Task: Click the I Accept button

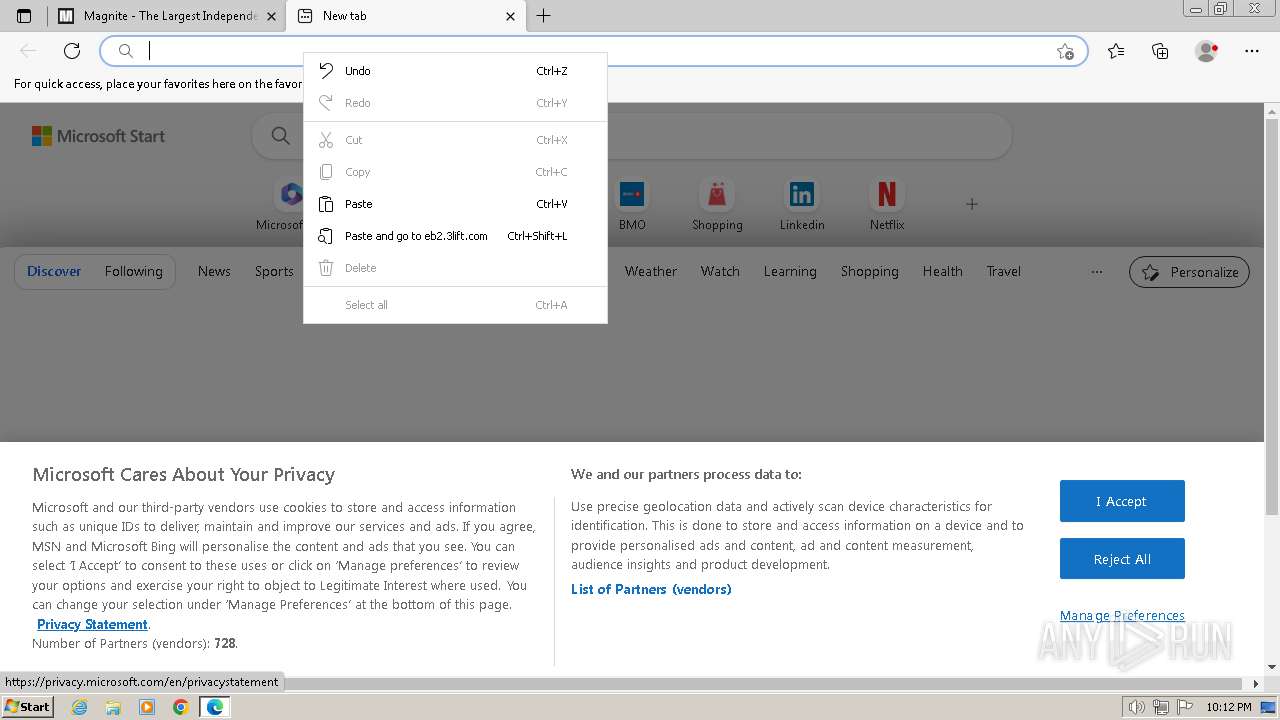Action: click(x=1122, y=501)
